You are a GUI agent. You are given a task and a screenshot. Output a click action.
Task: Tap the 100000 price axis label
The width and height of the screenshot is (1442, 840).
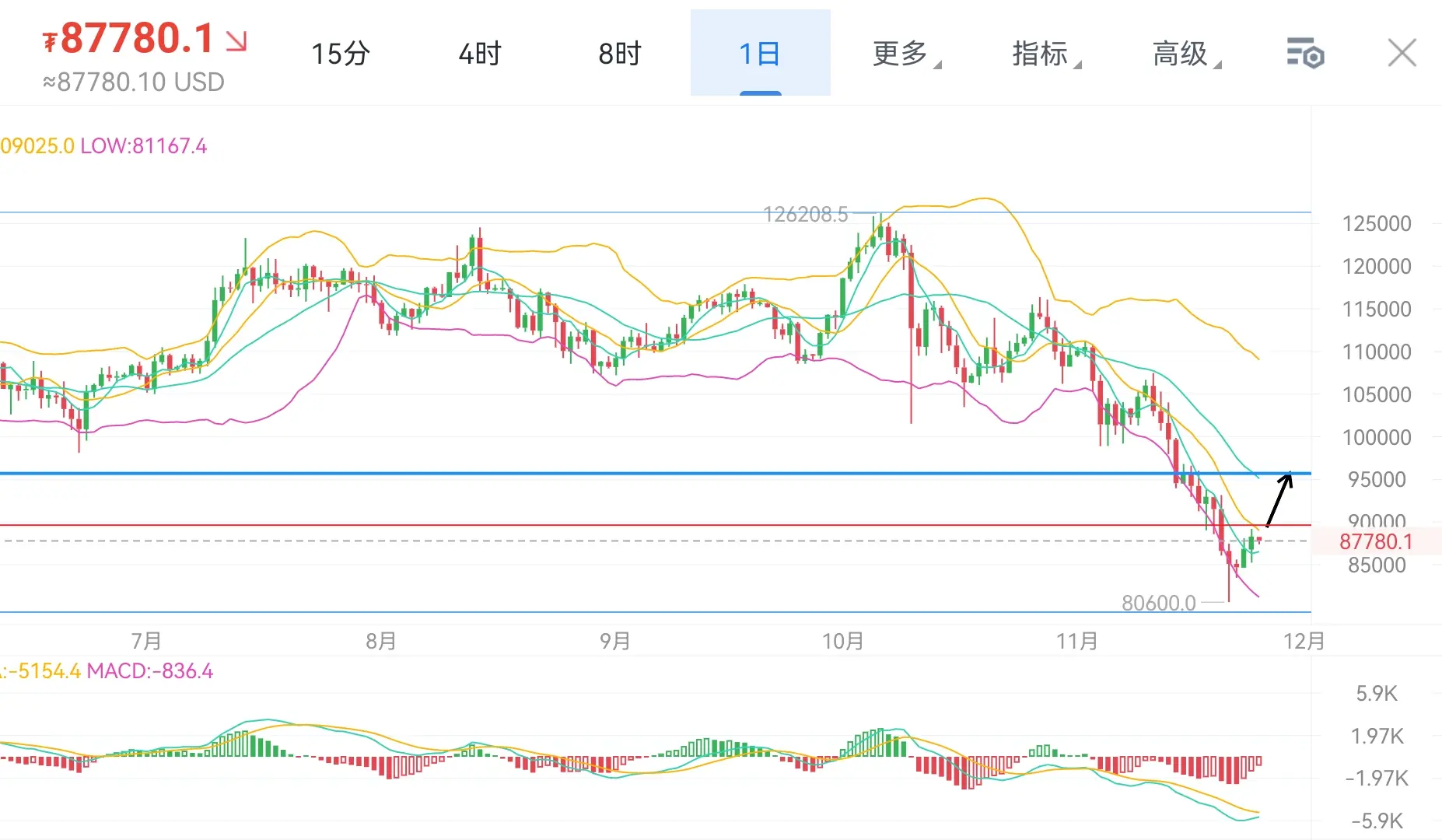1377,438
